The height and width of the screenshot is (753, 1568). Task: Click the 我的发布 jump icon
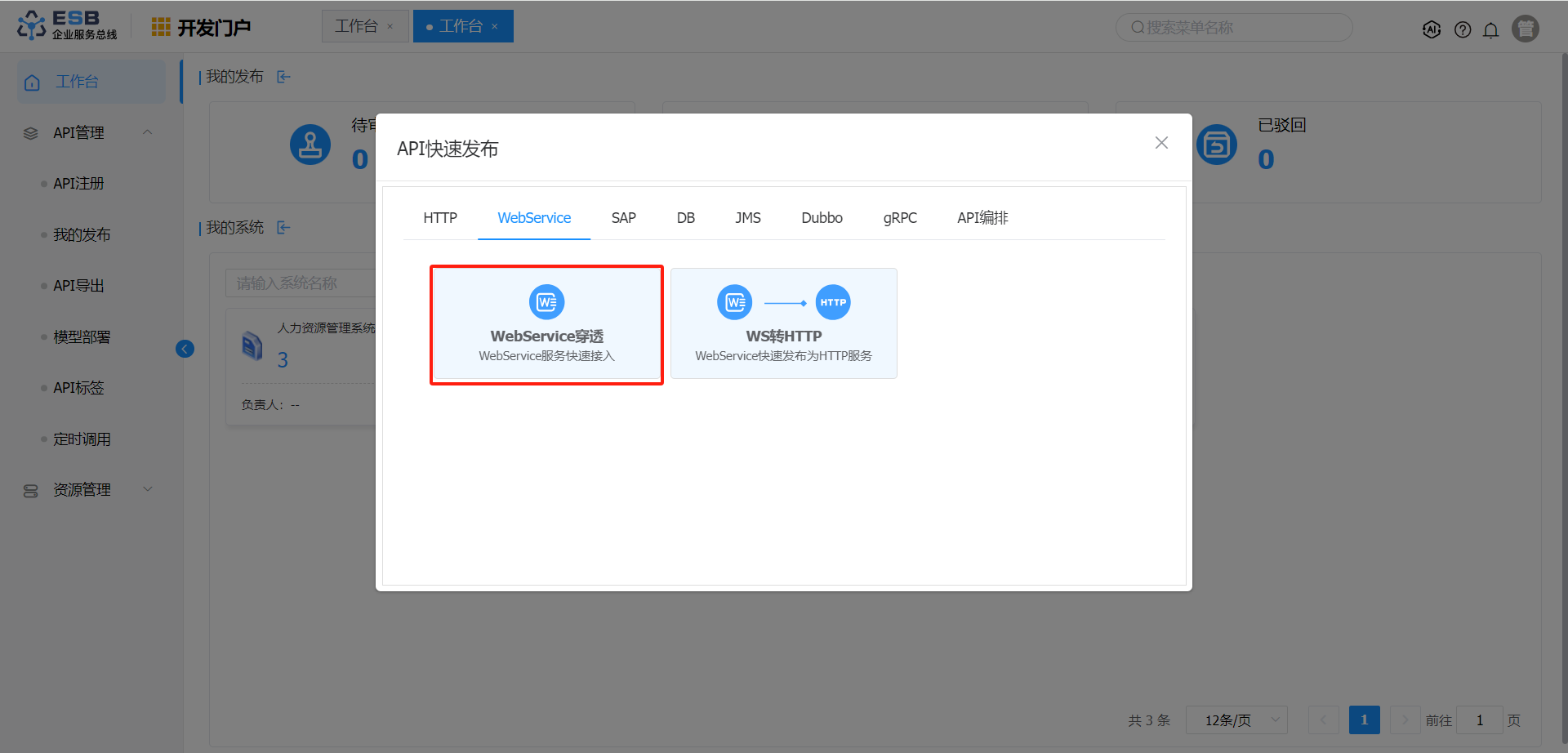283,77
